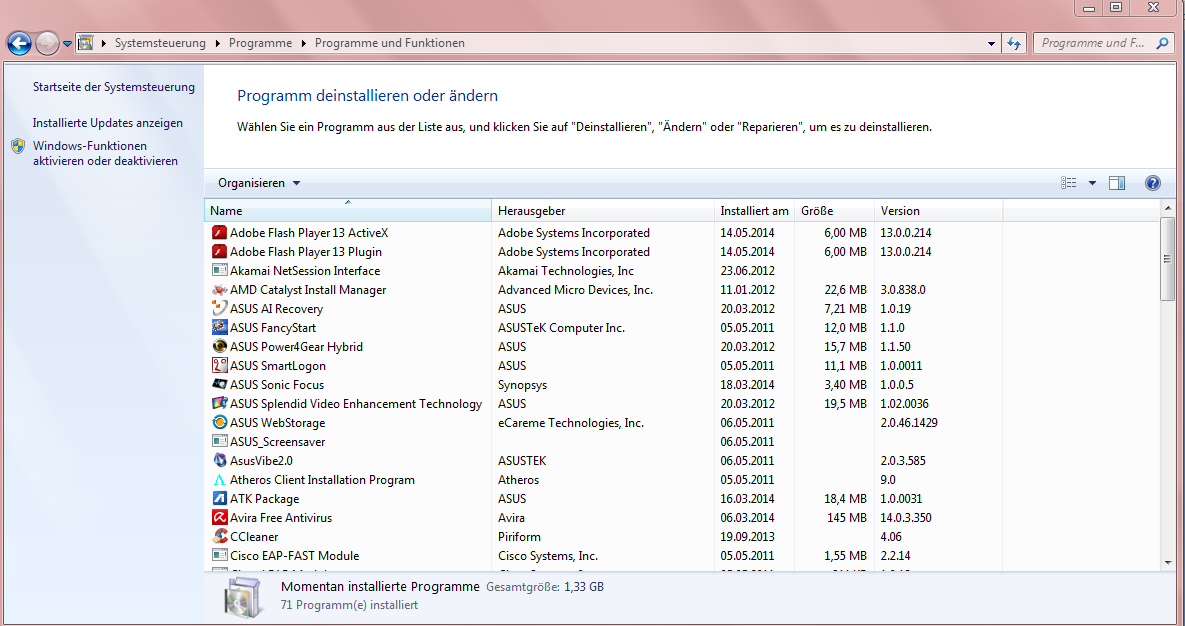
Task: Expand the view options dropdown arrow
Action: click(x=1092, y=183)
